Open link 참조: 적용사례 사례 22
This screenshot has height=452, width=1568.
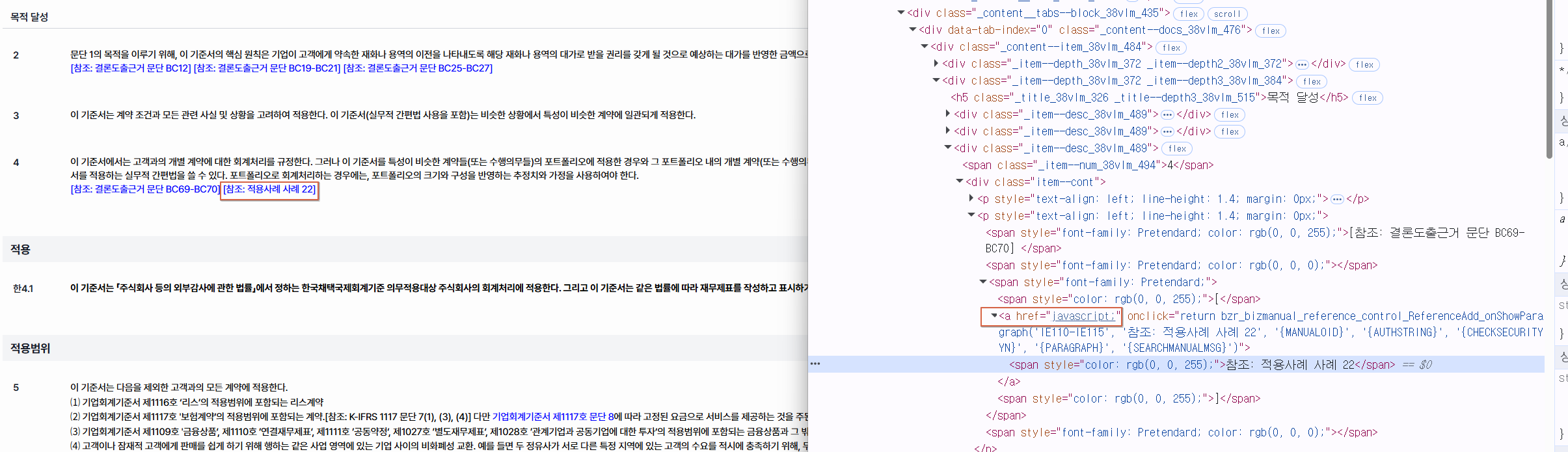tap(269, 189)
